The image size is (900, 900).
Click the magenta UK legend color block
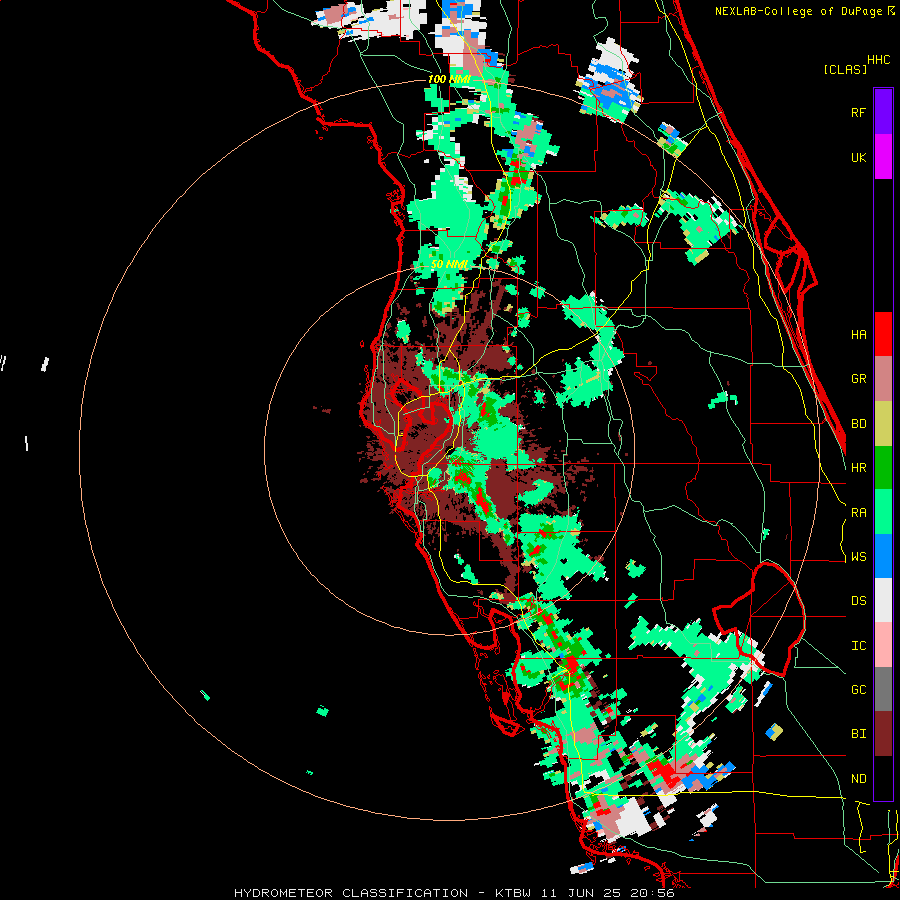click(883, 157)
